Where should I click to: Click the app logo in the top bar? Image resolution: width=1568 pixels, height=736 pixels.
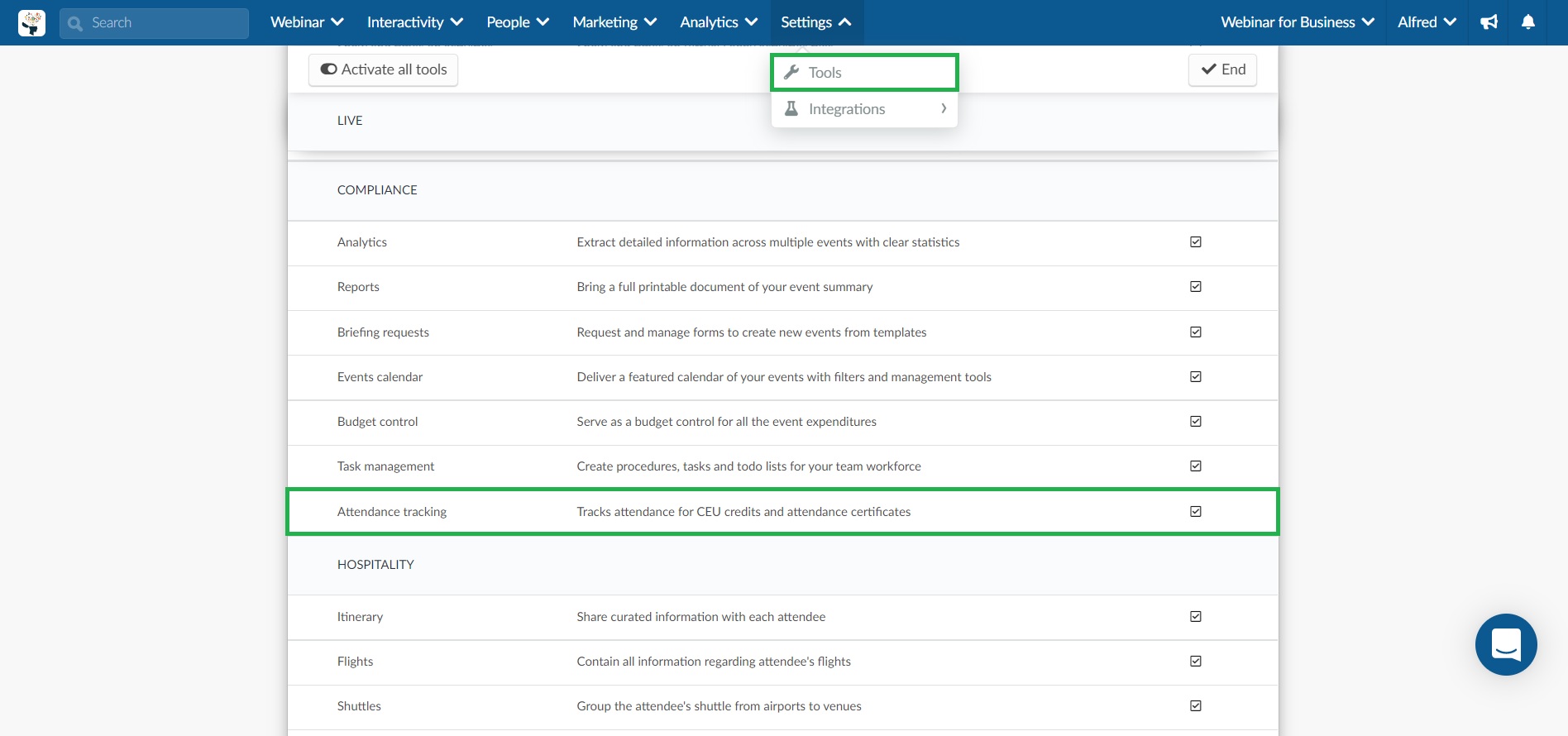point(31,22)
